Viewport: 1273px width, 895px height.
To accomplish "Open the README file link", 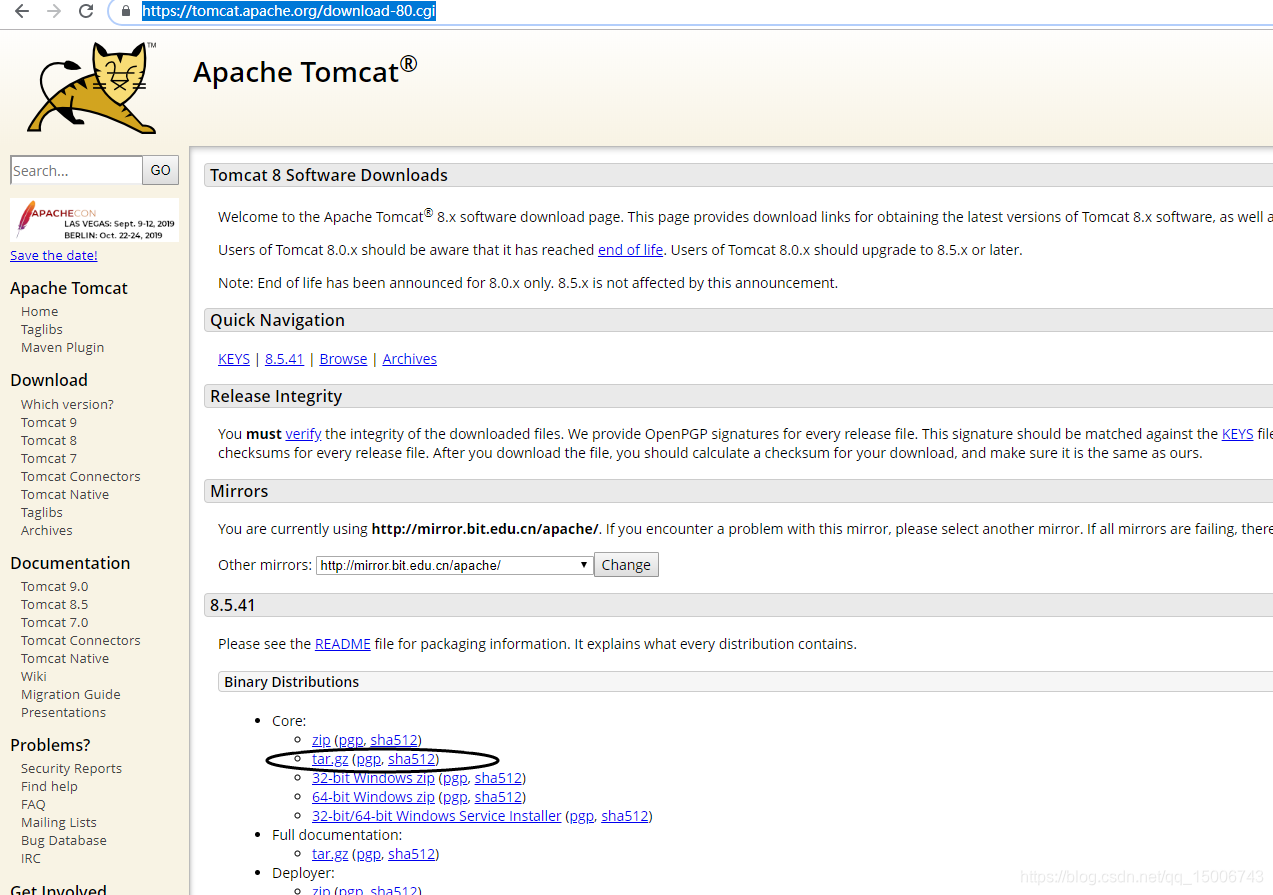I will [x=343, y=644].
